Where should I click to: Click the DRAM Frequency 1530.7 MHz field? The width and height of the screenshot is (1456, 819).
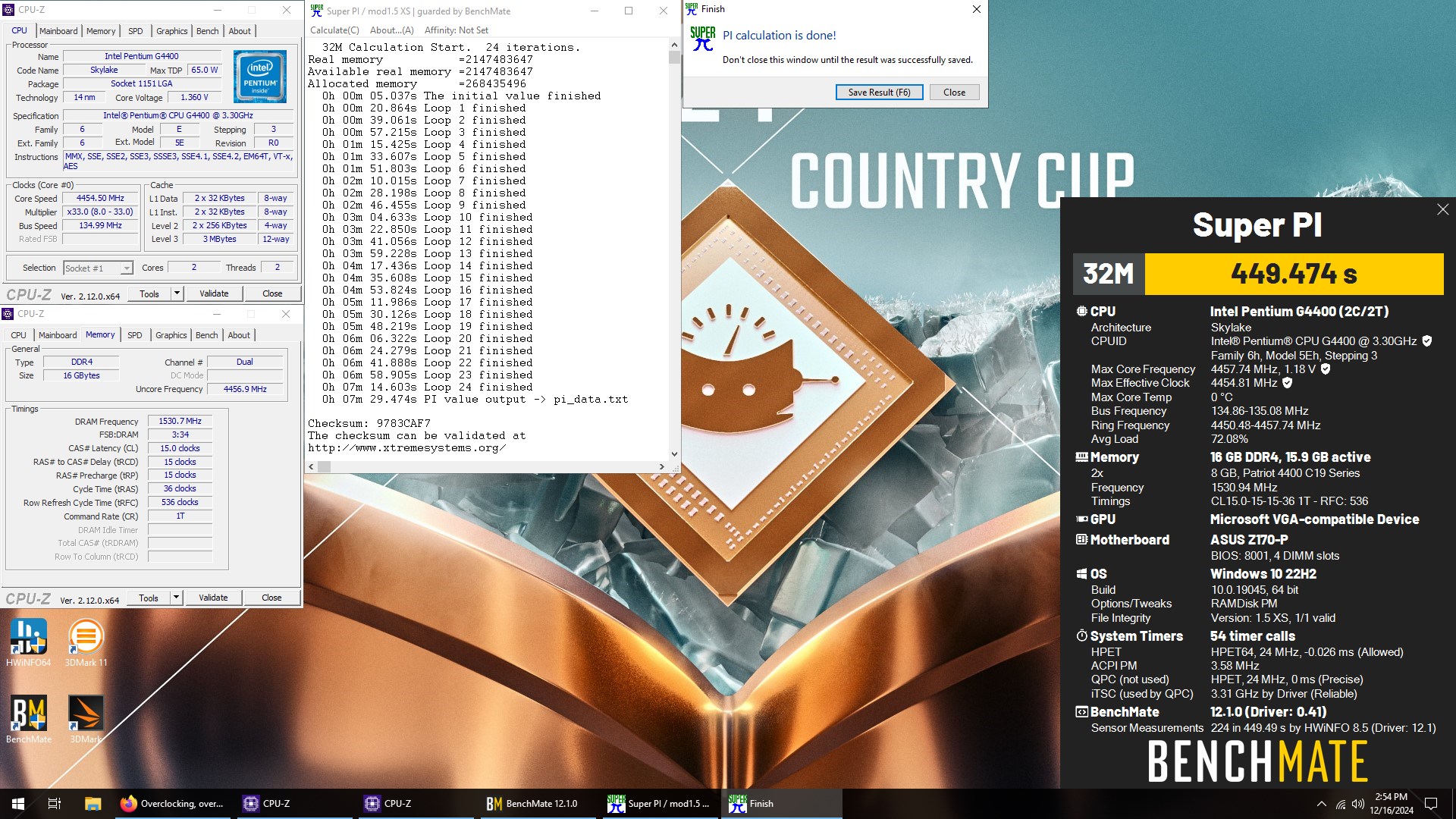[x=180, y=421]
